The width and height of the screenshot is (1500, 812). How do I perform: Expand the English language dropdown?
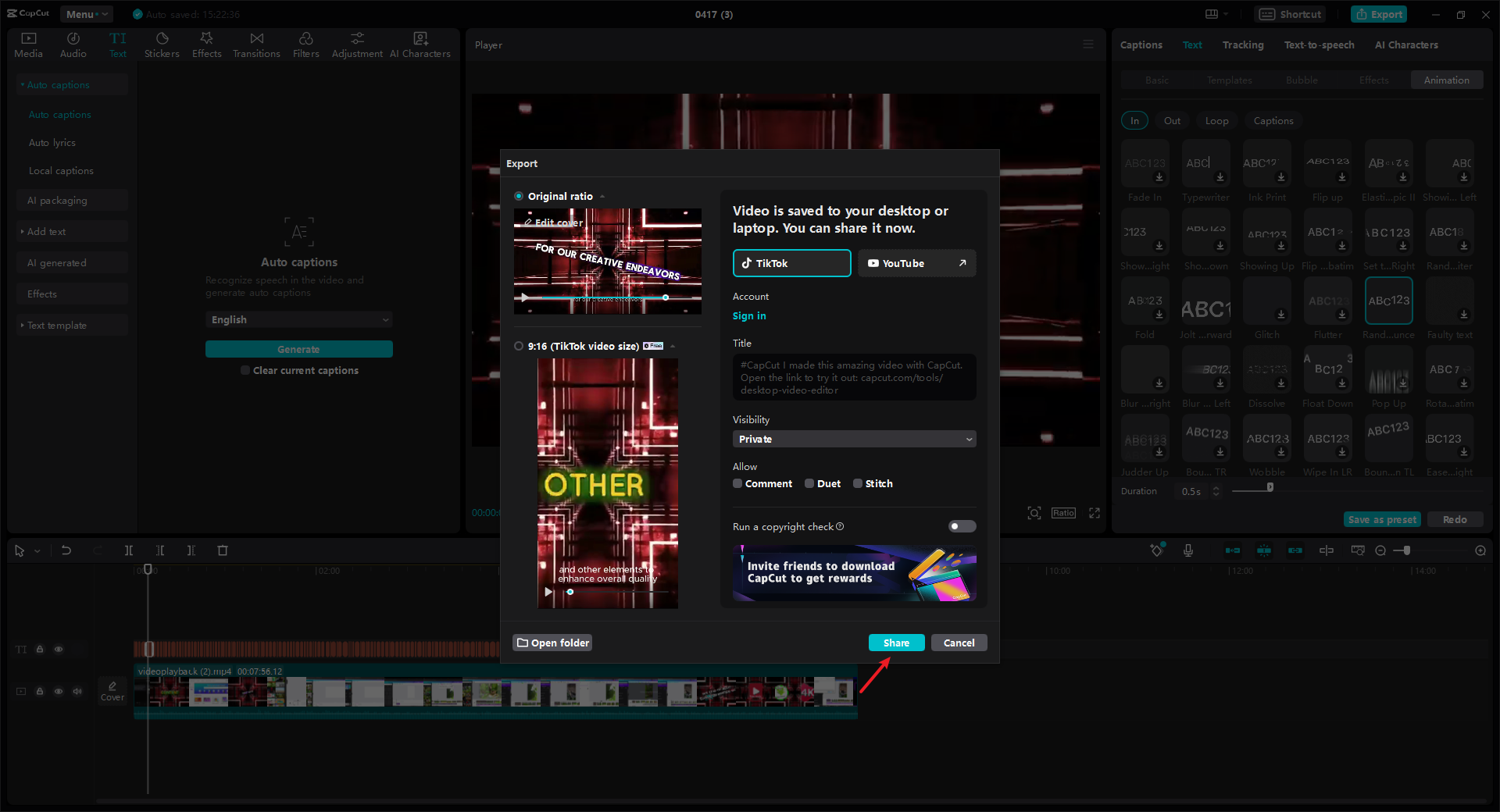(298, 319)
